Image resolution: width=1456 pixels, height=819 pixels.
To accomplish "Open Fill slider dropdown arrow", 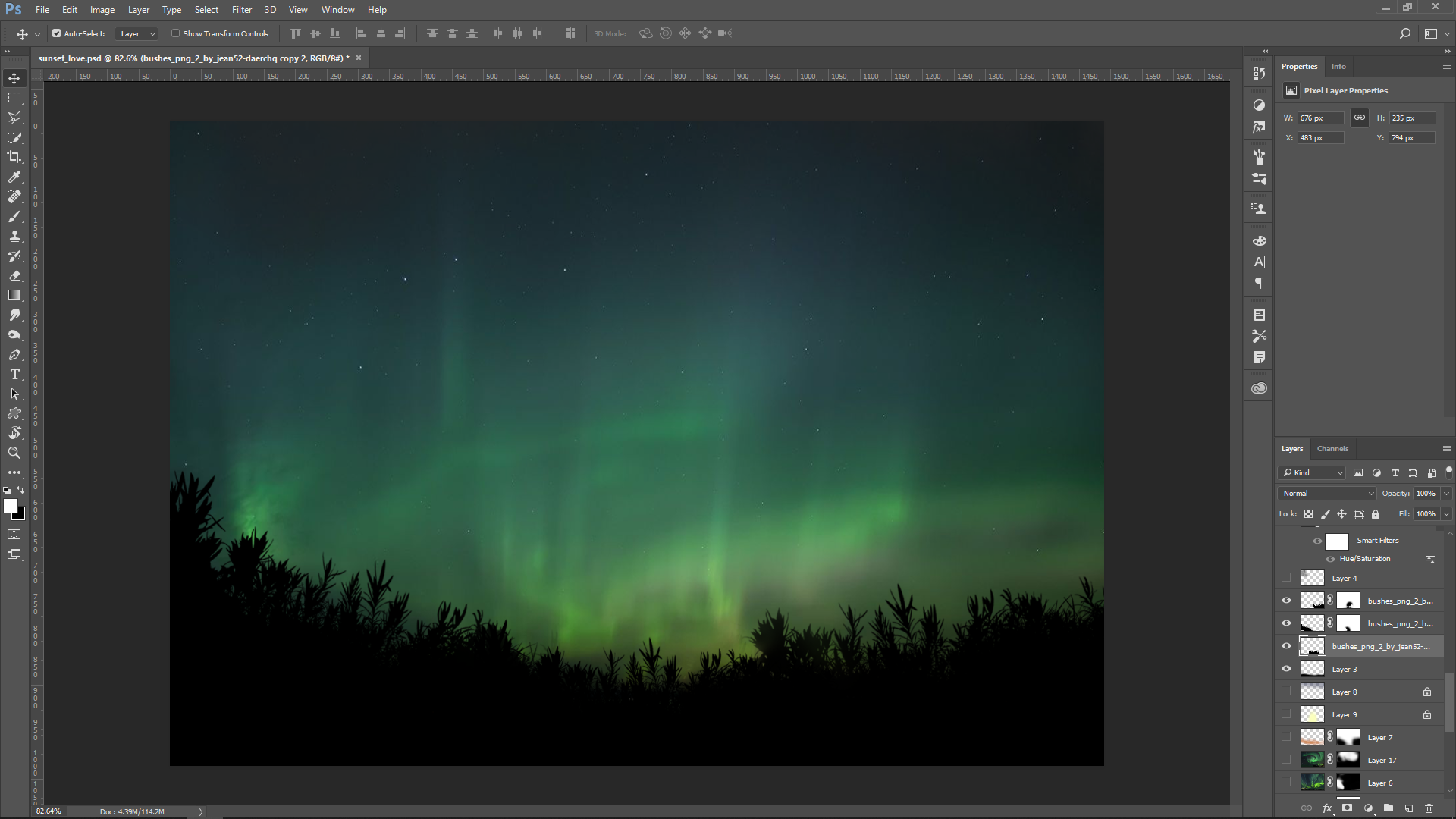I will click(x=1446, y=513).
